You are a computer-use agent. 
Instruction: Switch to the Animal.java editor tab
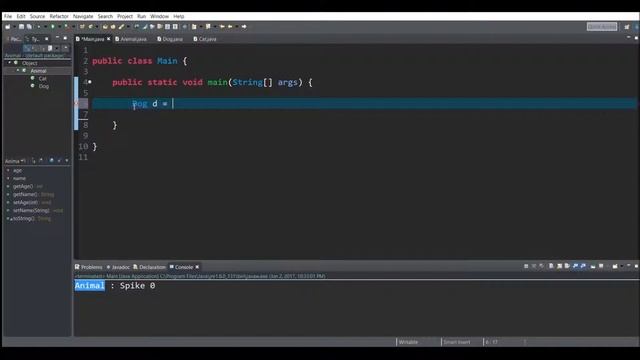click(x=131, y=39)
